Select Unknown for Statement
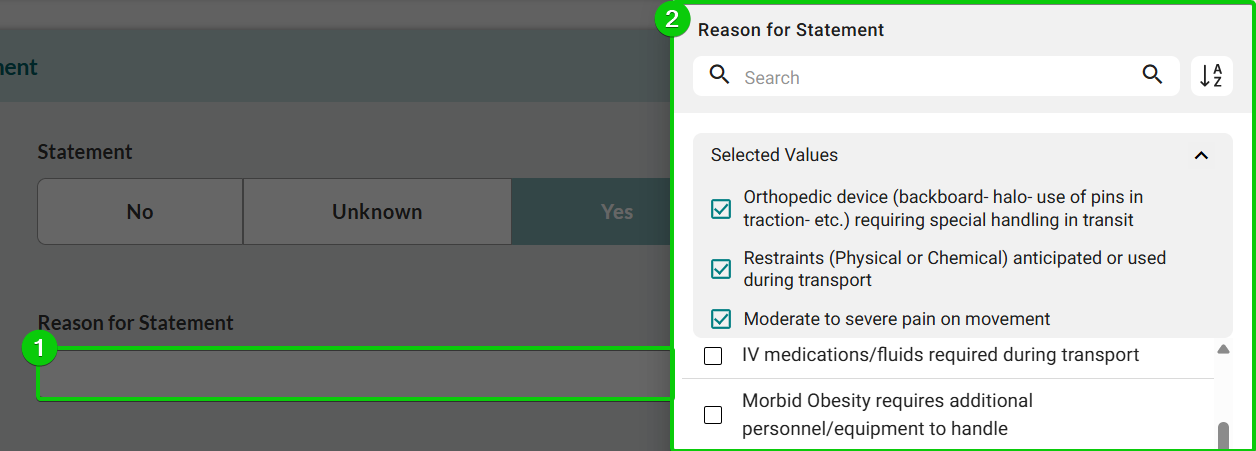 [x=377, y=212]
